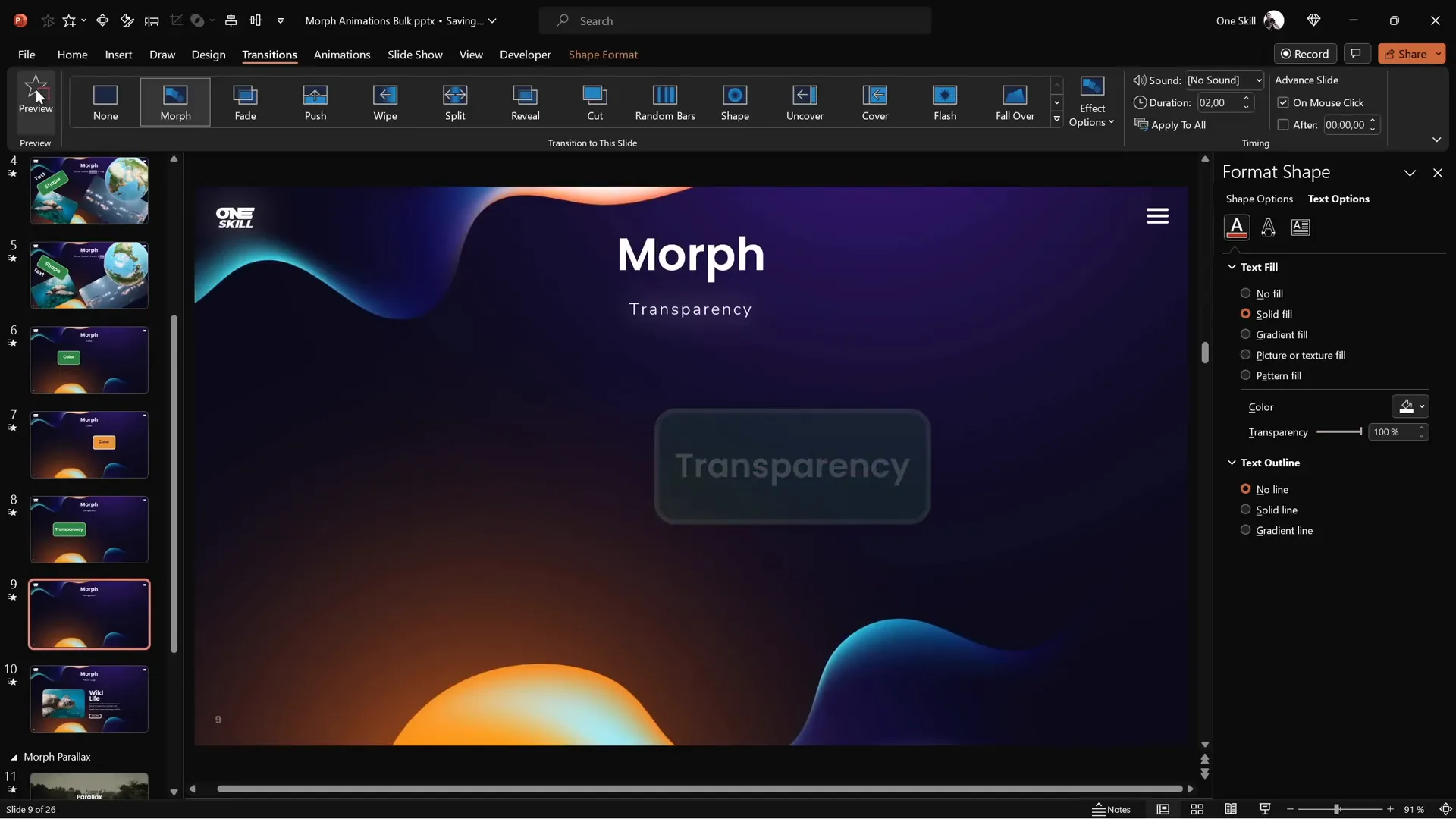Image resolution: width=1456 pixels, height=819 pixels.
Task: Select the Morph transition
Action: (x=175, y=102)
